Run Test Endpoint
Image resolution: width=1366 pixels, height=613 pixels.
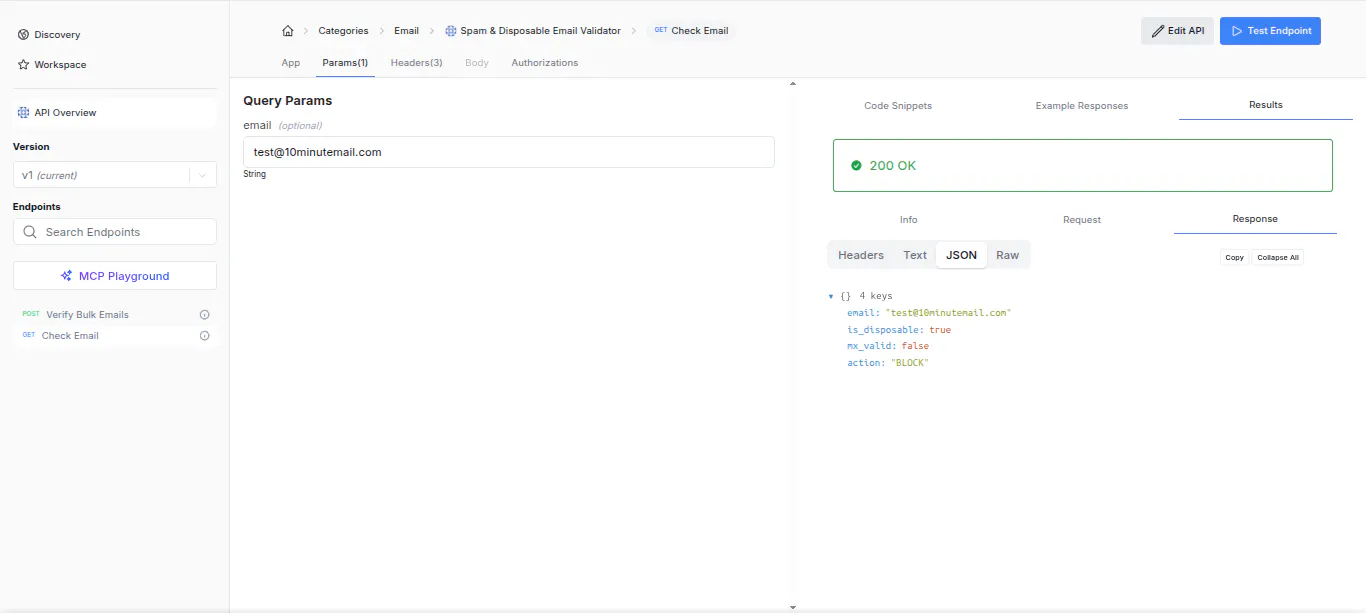pyautogui.click(x=1270, y=31)
